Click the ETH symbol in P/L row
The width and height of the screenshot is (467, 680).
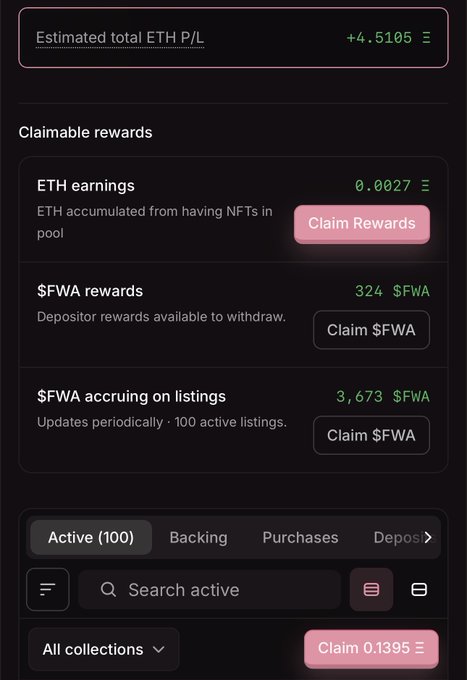pyautogui.click(x=426, y=38)
